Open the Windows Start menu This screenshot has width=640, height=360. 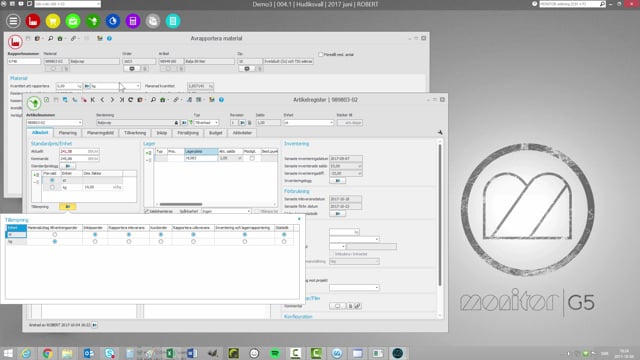click(8, 353)
